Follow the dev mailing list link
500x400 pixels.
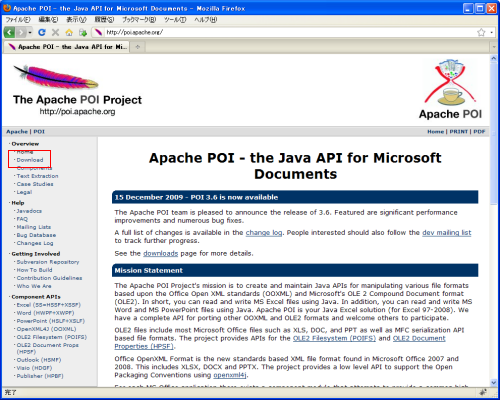click(x=447, y=233)
